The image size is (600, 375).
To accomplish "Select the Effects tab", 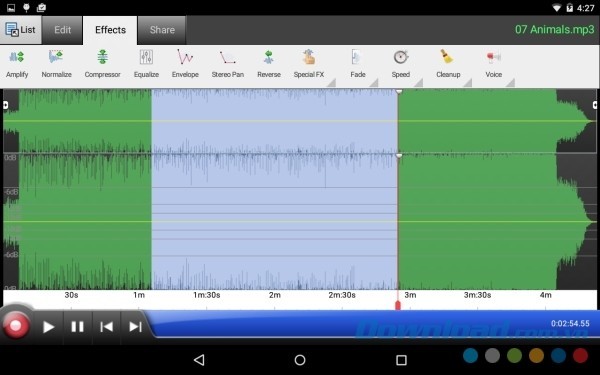I will click(110, 30).
